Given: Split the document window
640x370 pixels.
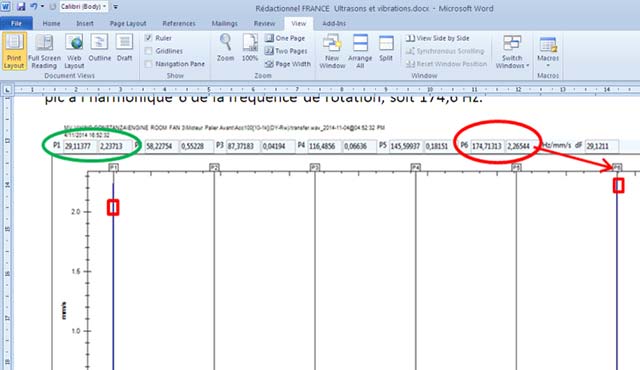Looking at the screenshot, I should [386, 48].
